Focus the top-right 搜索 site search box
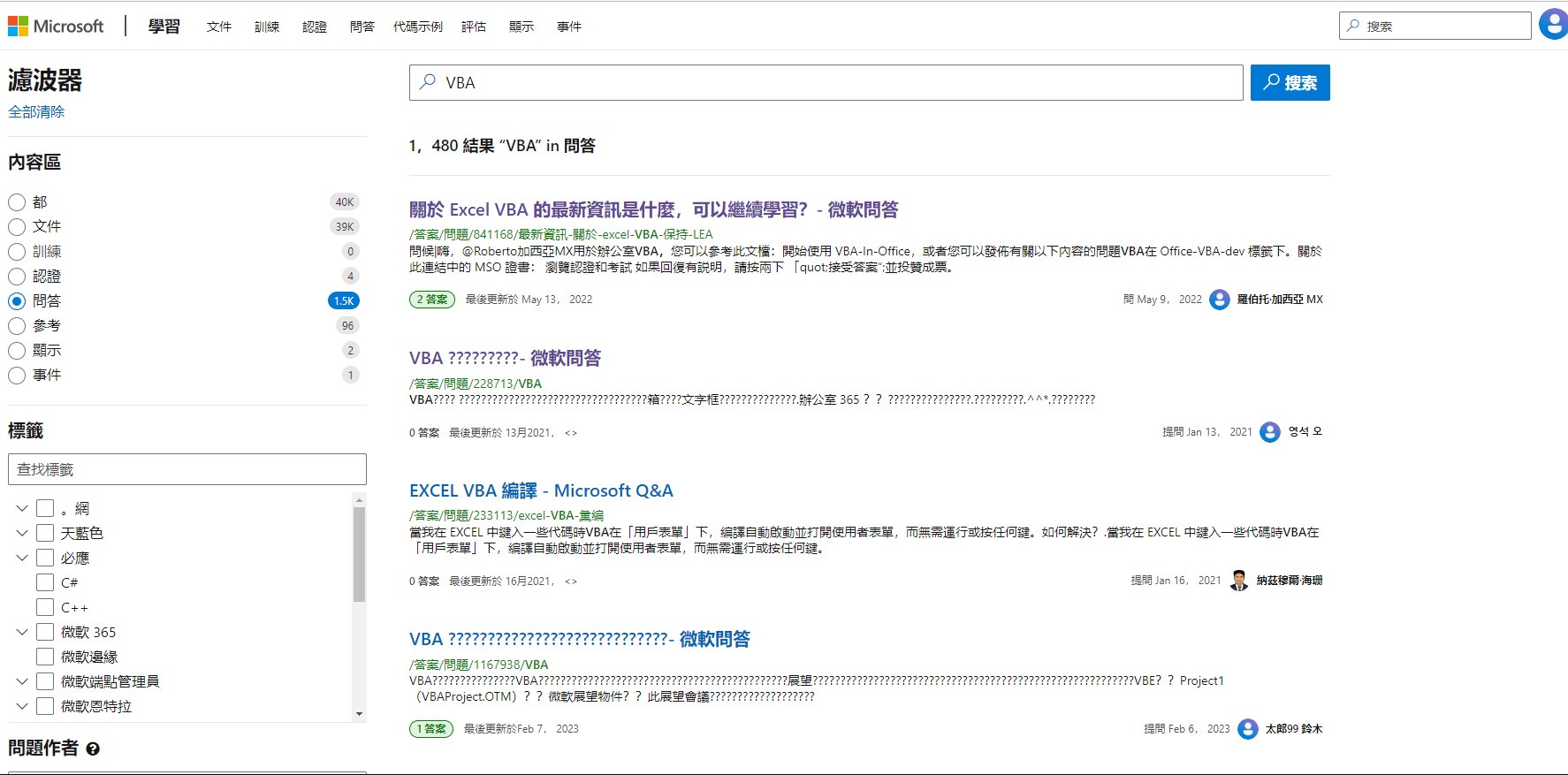Image resolution: width=1568 pixels, height=775 pixels. coord(1435,26)
